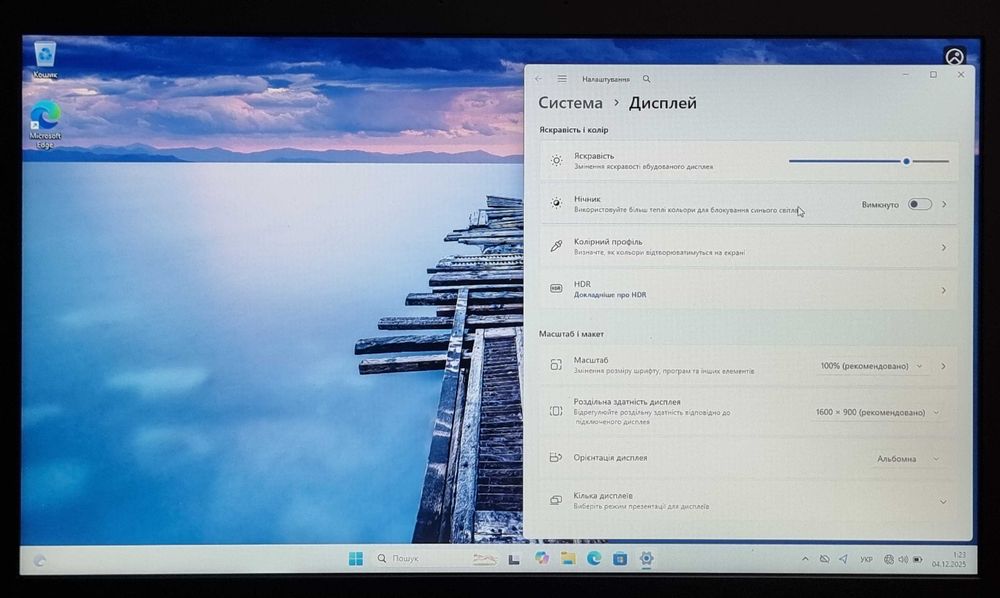
Task: Click the Докладніше про HDR link
Action: click(610, 295)
